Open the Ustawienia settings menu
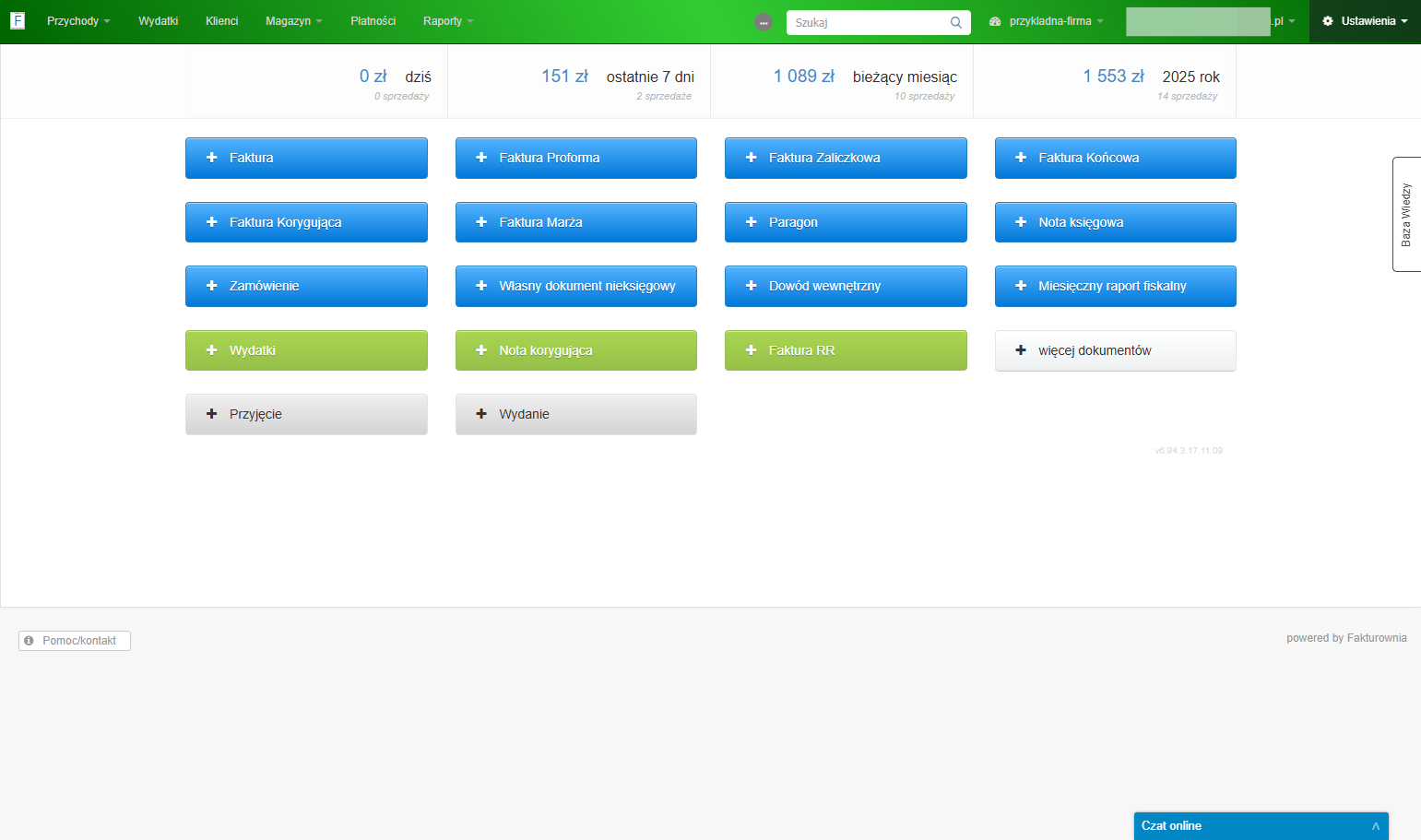Screen dimensions: 1421x840 tap(1365, 21)
